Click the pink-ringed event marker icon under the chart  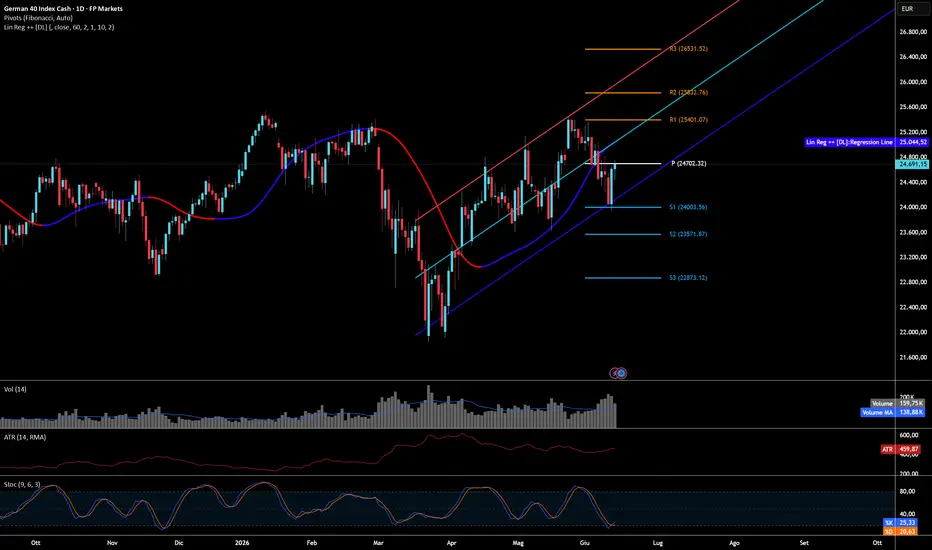click(615, 373)
